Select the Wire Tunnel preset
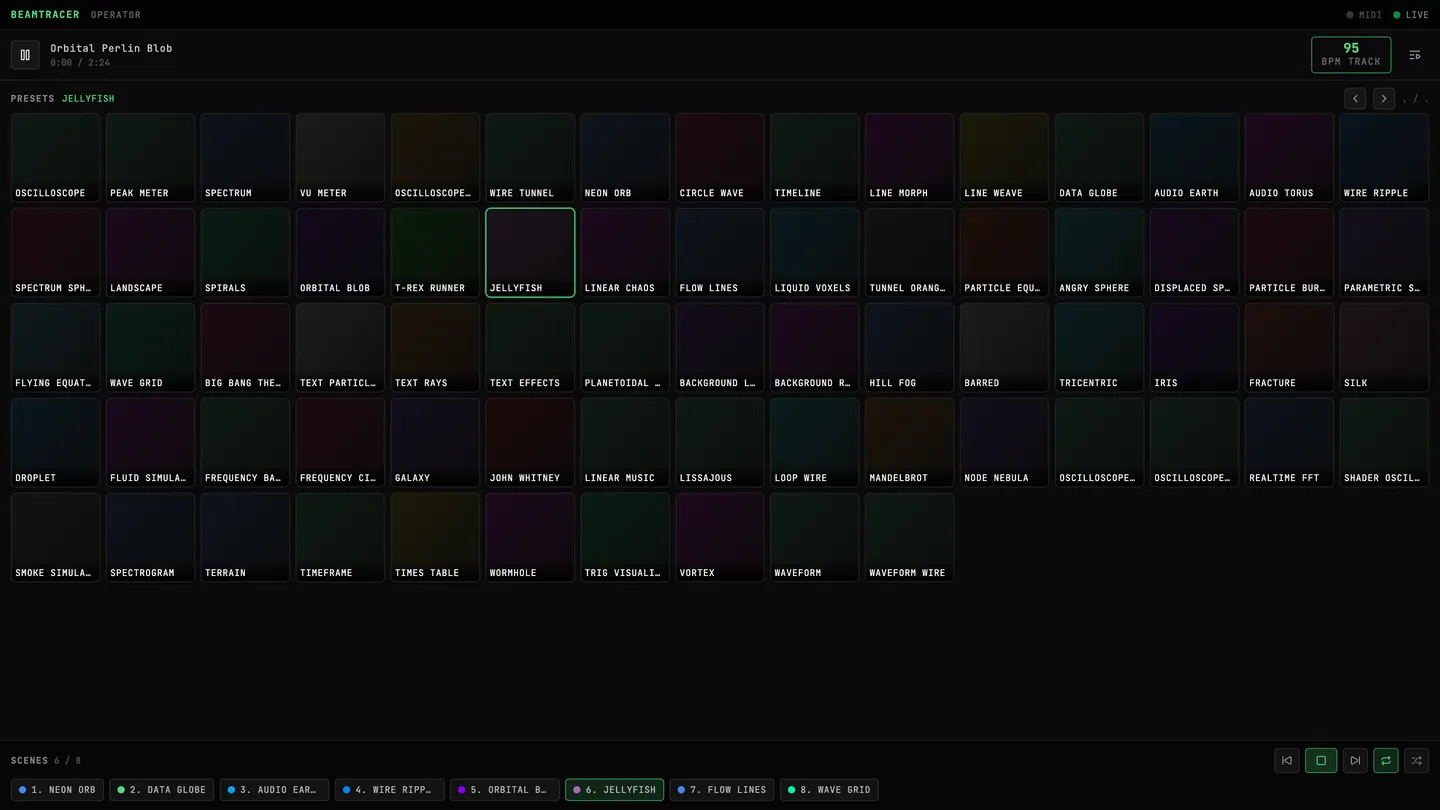 click(530, 158)
